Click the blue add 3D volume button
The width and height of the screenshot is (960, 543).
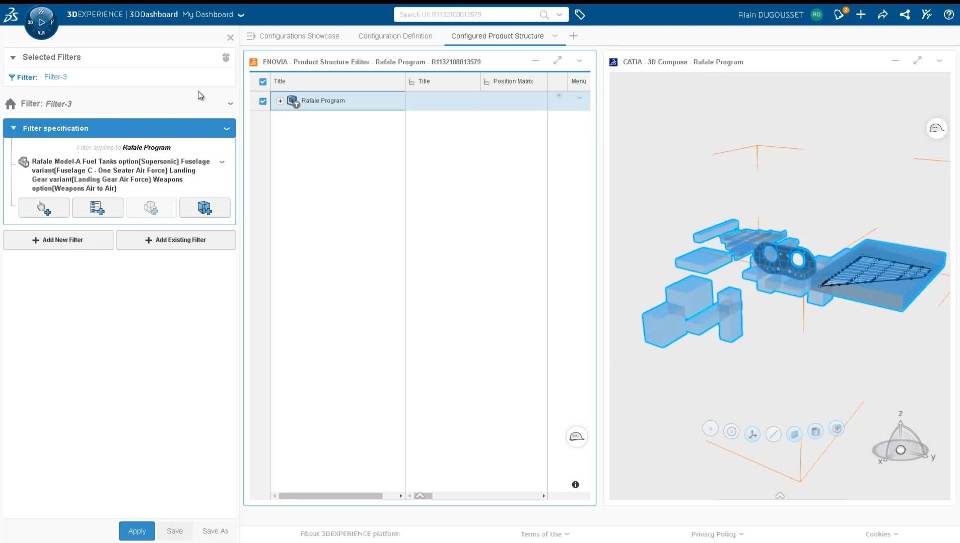pos(204,208)
